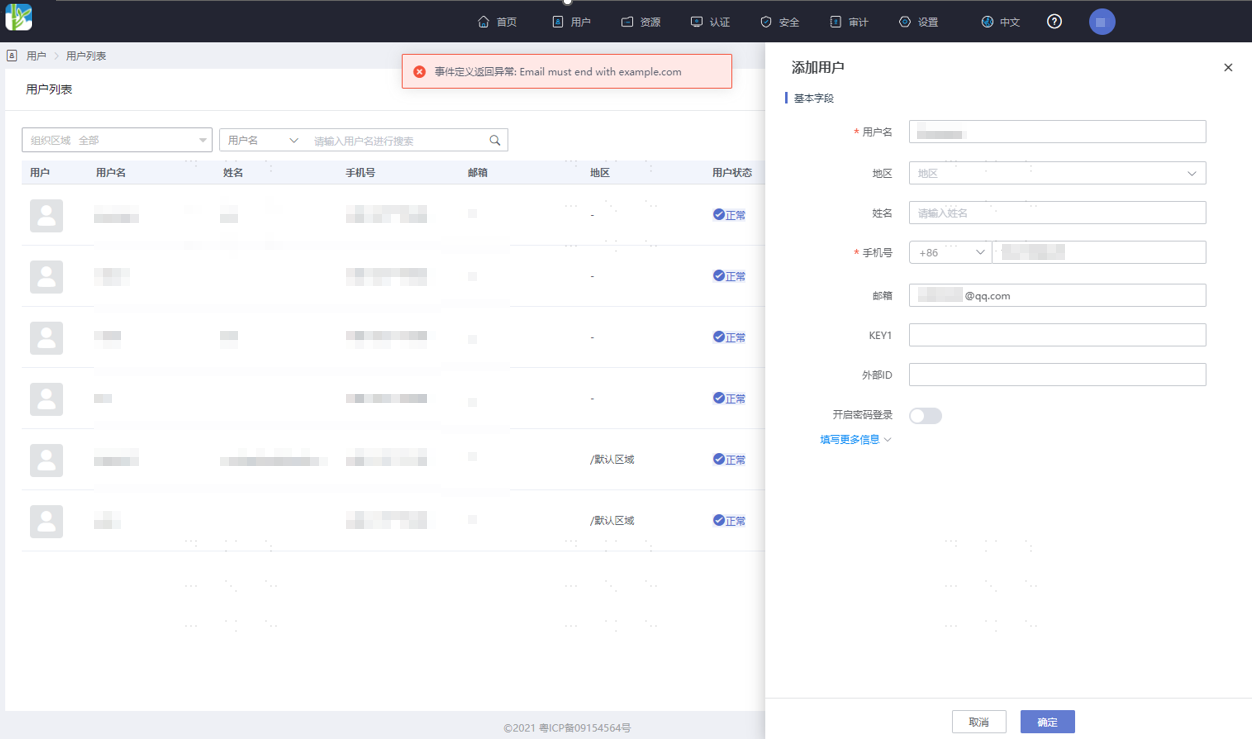Expand the 组织区域 filter dropdown

point(117,141)
